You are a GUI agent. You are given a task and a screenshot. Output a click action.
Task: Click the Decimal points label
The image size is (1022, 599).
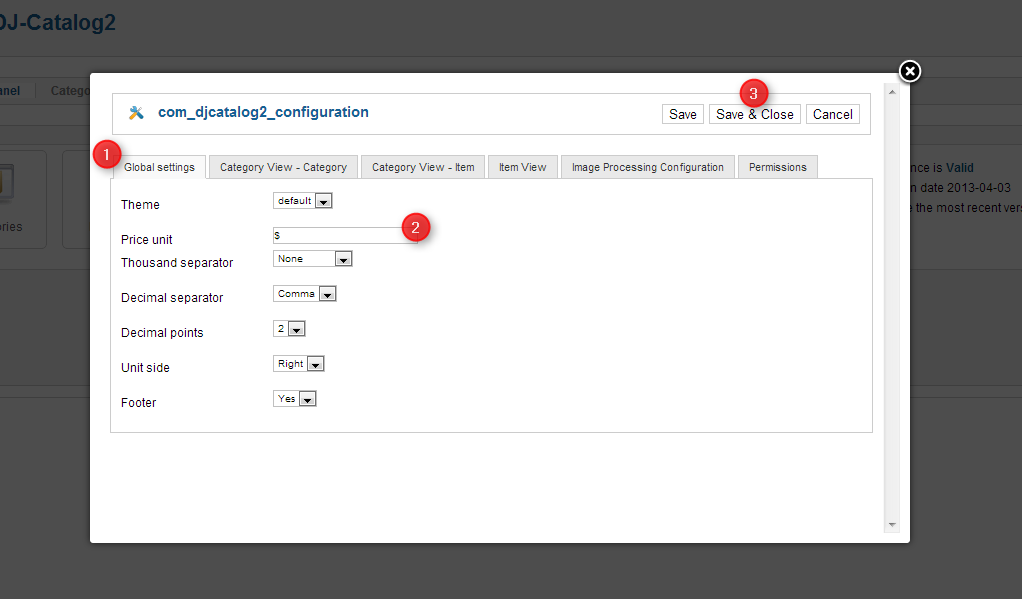click(x=162, y=333)
